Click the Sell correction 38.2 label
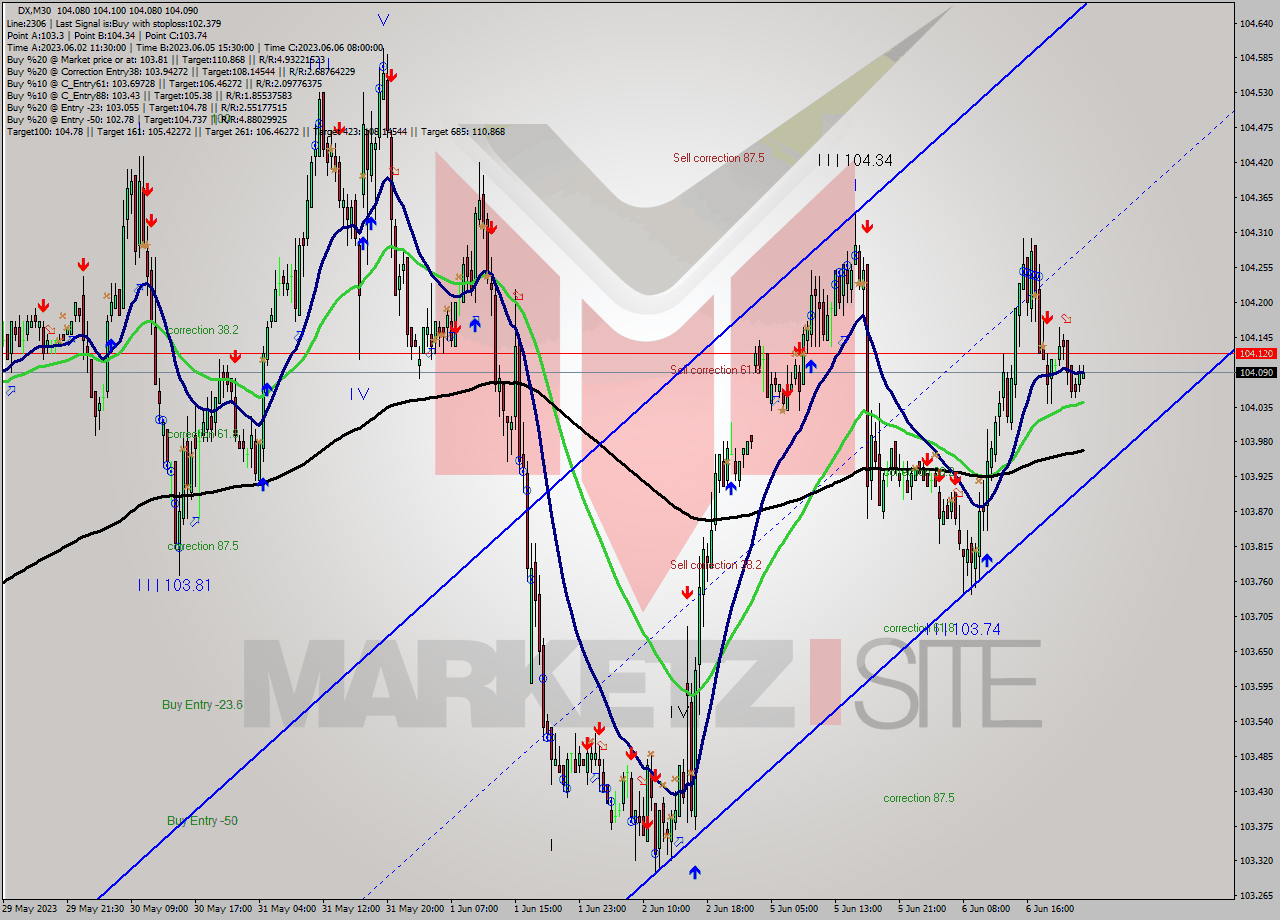 point(716,565)
